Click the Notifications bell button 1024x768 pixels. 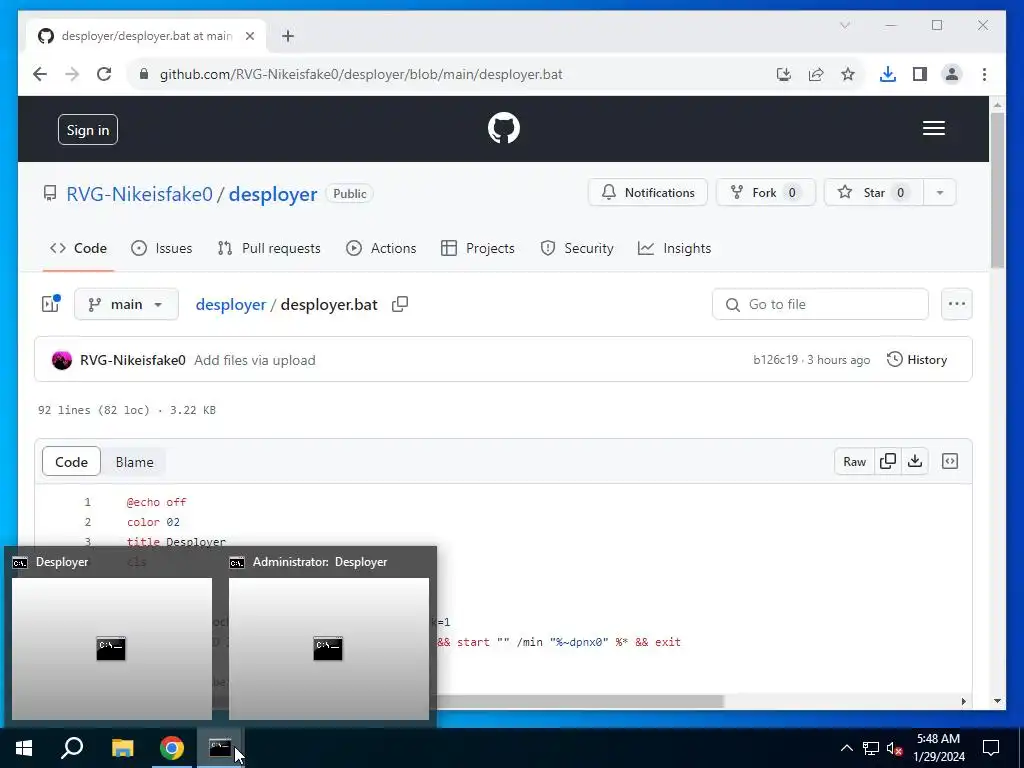[x=647, y=193]
